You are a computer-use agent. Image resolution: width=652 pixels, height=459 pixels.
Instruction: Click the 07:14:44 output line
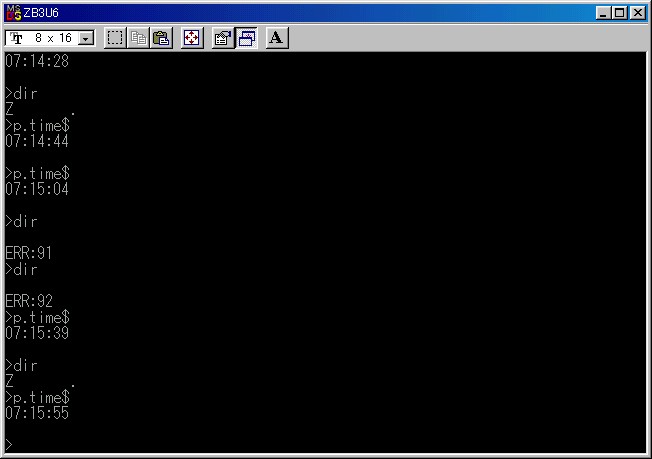tap(37, 141)
